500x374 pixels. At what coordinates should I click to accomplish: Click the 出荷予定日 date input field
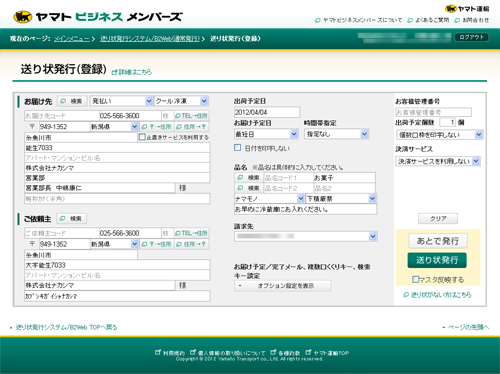click(267, 112)
